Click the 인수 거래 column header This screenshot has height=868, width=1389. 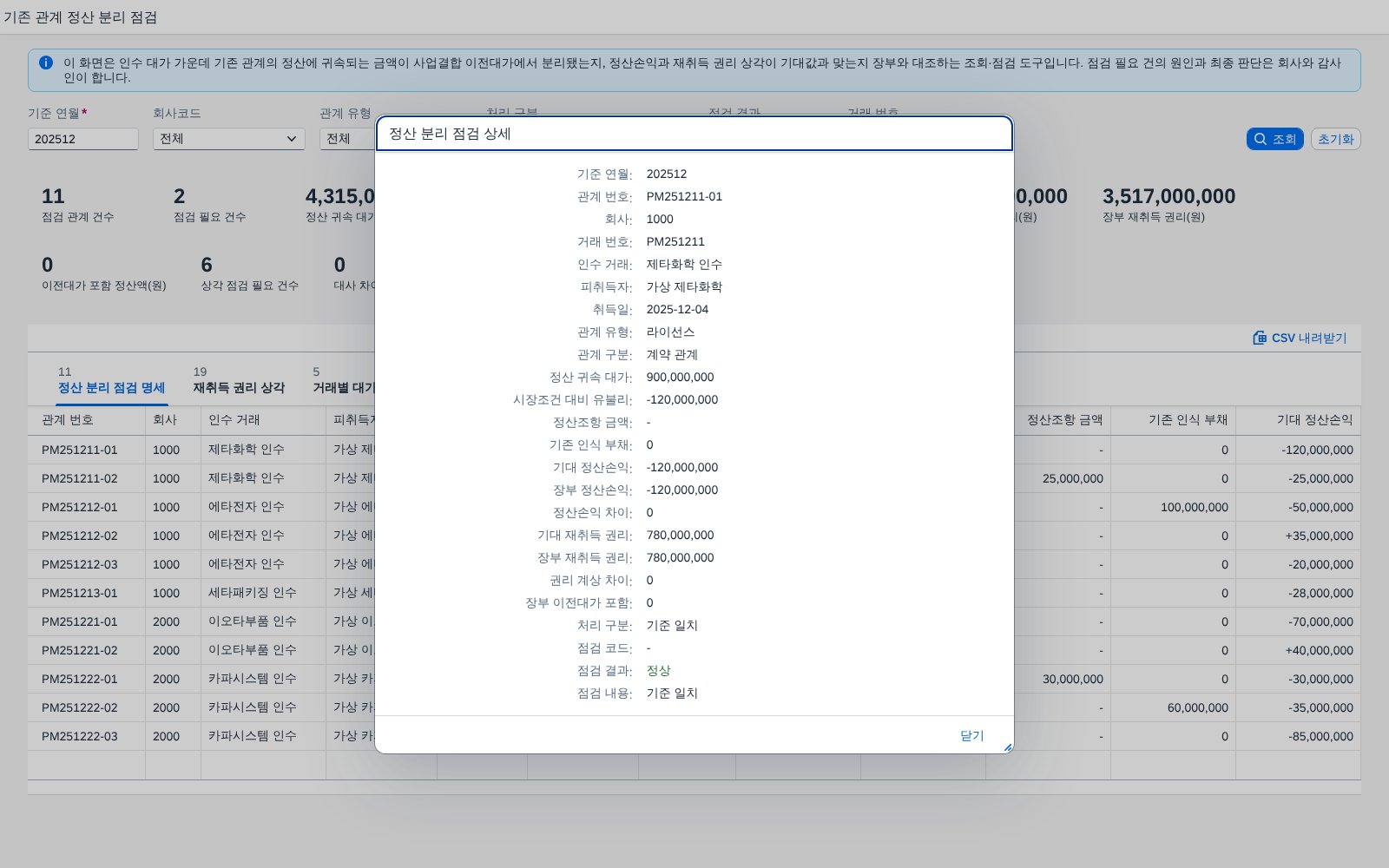[x=263, y=420]
